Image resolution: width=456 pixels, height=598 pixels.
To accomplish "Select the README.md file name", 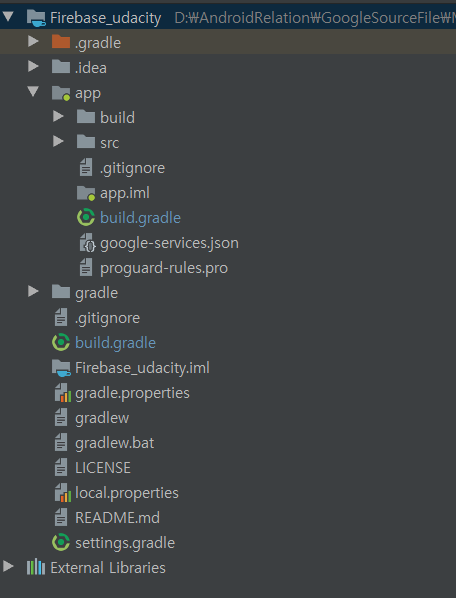I will (117, 518).
